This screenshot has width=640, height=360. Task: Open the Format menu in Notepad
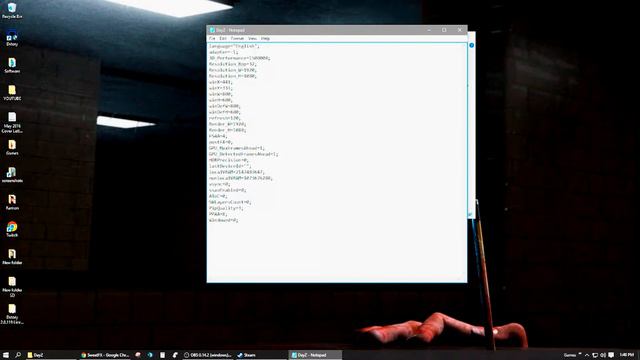click(237, 38)
